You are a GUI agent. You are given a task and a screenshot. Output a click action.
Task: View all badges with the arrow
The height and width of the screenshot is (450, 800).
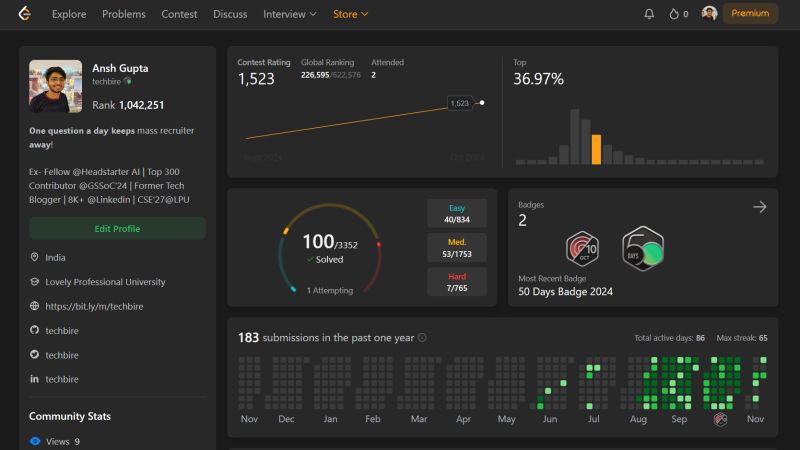pos(760,207)
